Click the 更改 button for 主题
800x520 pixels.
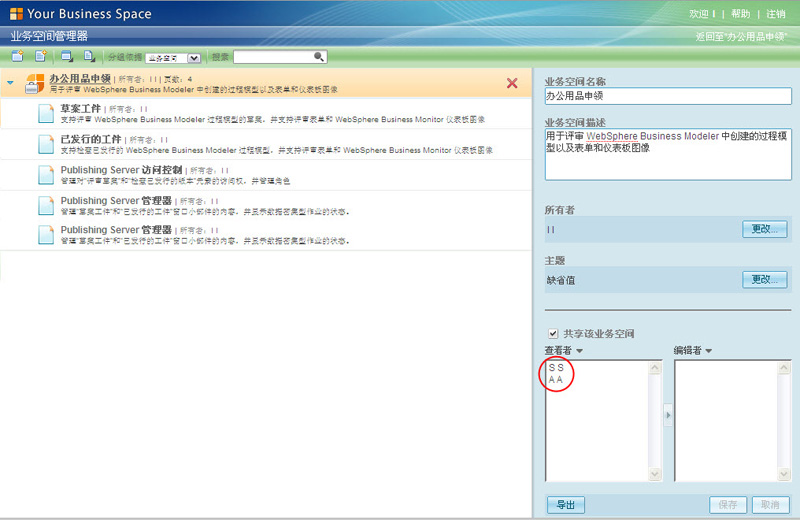[x=764, y=280]
